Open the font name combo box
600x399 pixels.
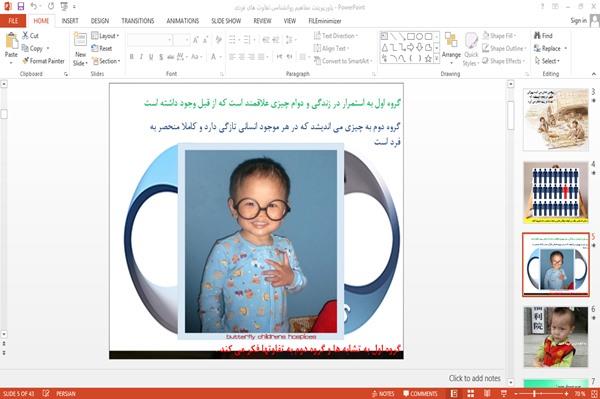pos(150,40)
